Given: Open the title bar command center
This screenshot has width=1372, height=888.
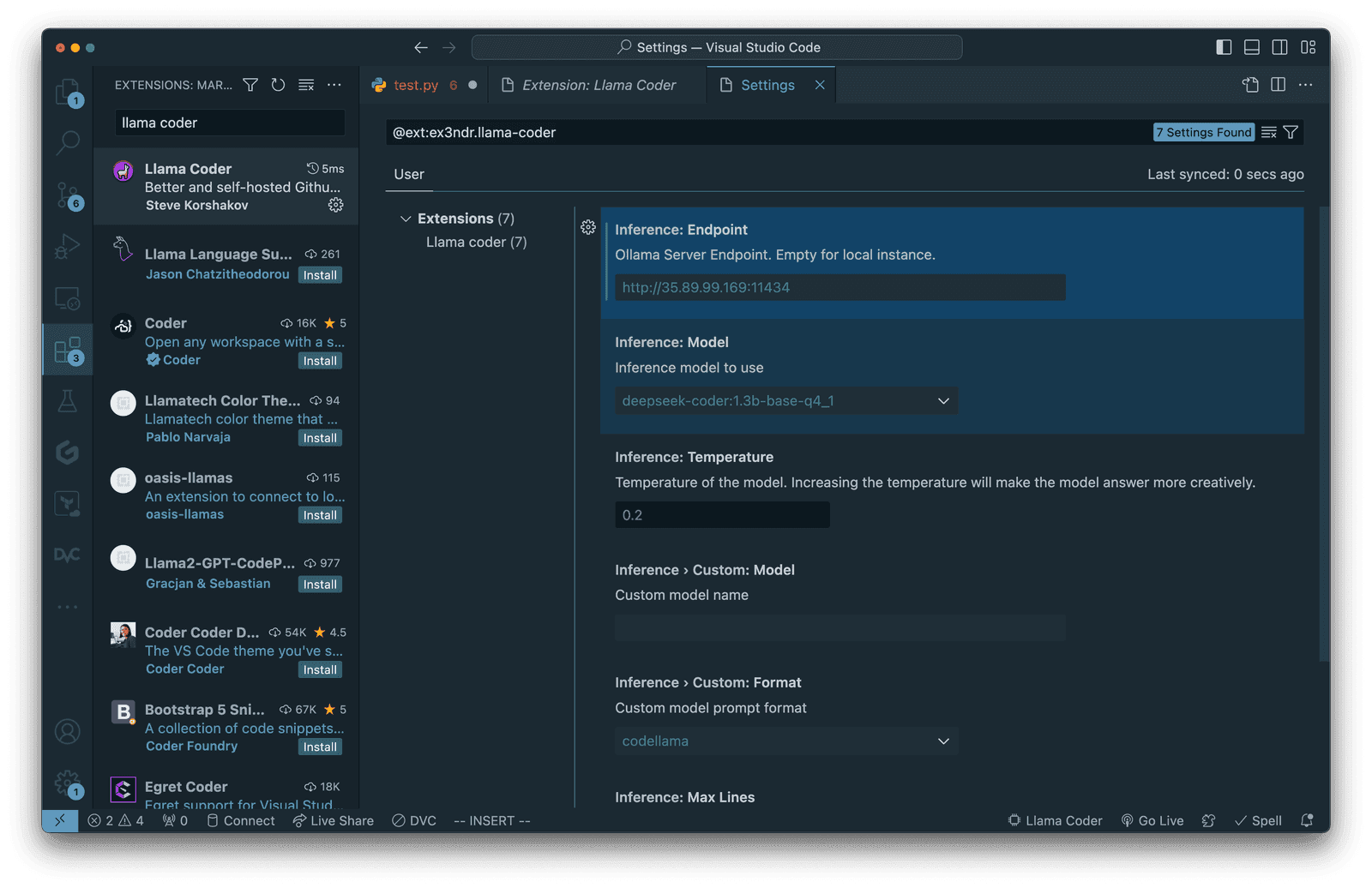Looking at the screenshot, I should 717,47.
